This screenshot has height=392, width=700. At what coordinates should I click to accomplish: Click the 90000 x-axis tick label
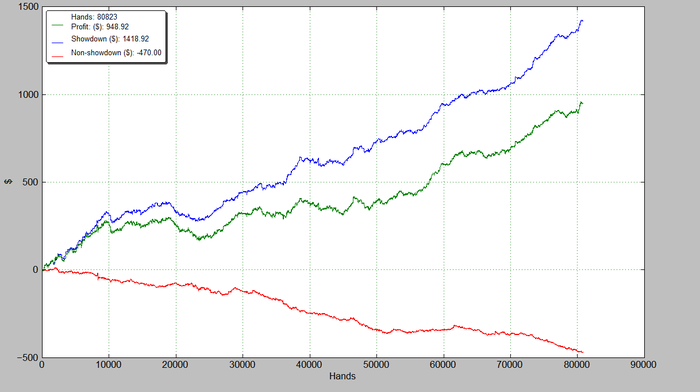pos(643,365)
